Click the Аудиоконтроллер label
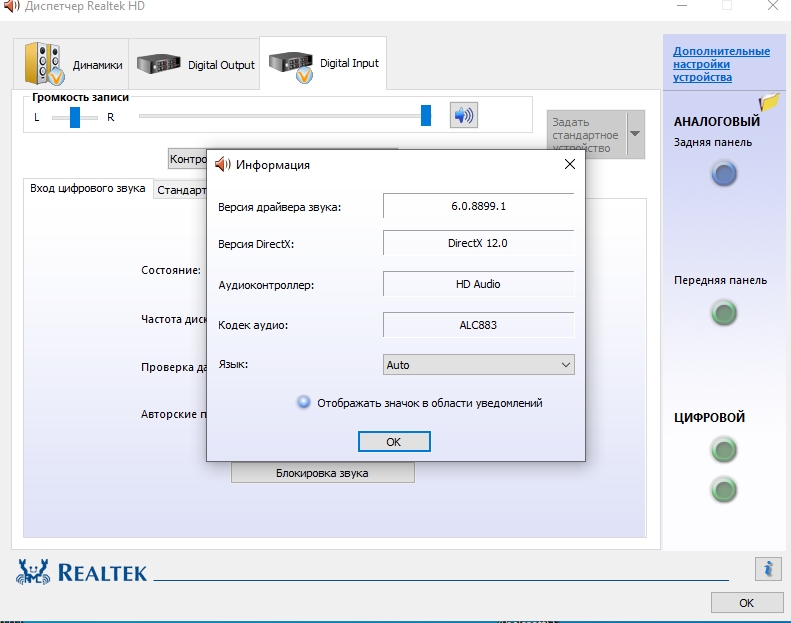The height and width of the screenshot is (623, 791). (x=266, y=286)
